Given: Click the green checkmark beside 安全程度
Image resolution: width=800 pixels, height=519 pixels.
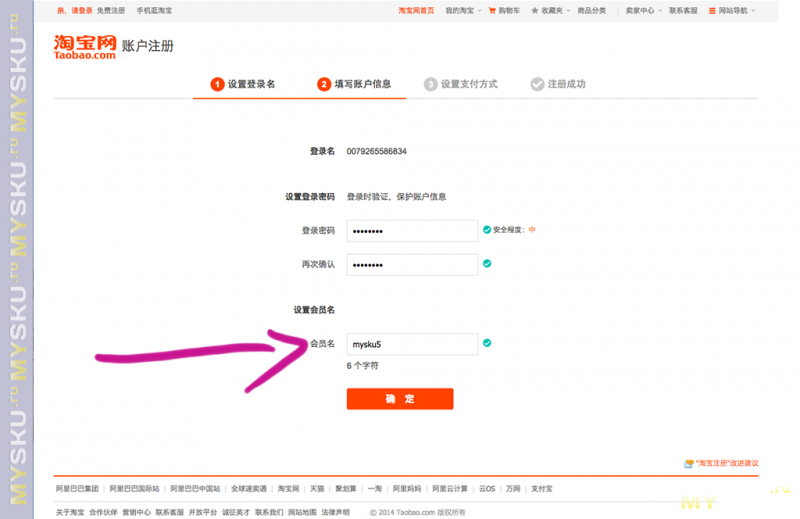Looking at the screenshot, I should [x=487, y=230].
